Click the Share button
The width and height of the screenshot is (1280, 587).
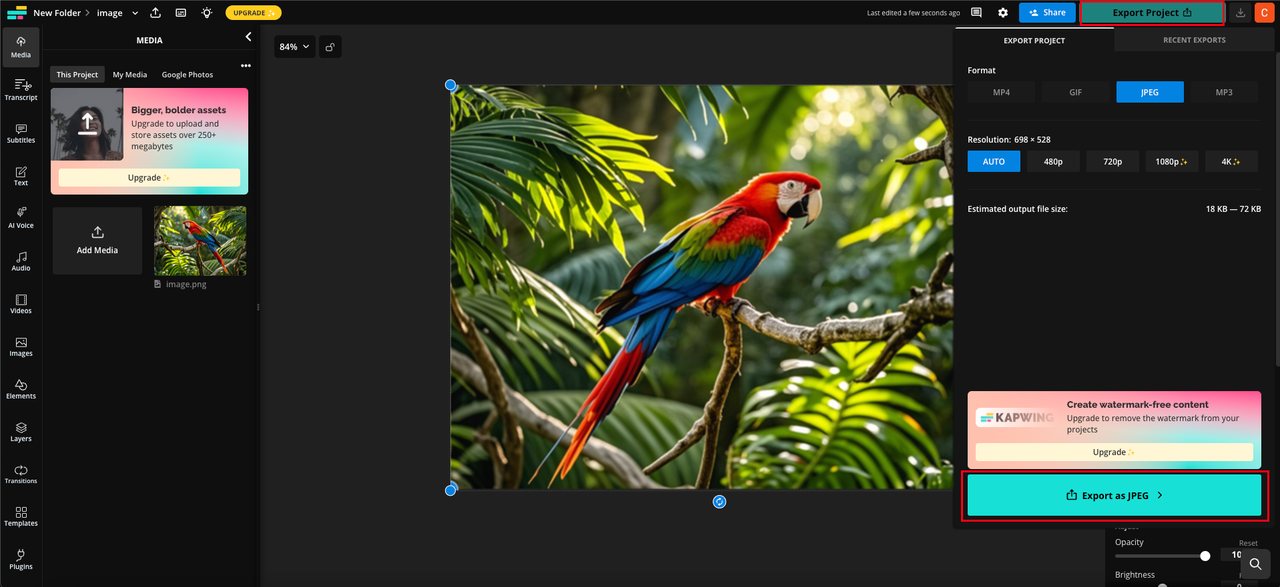(x=1047, y=13)
